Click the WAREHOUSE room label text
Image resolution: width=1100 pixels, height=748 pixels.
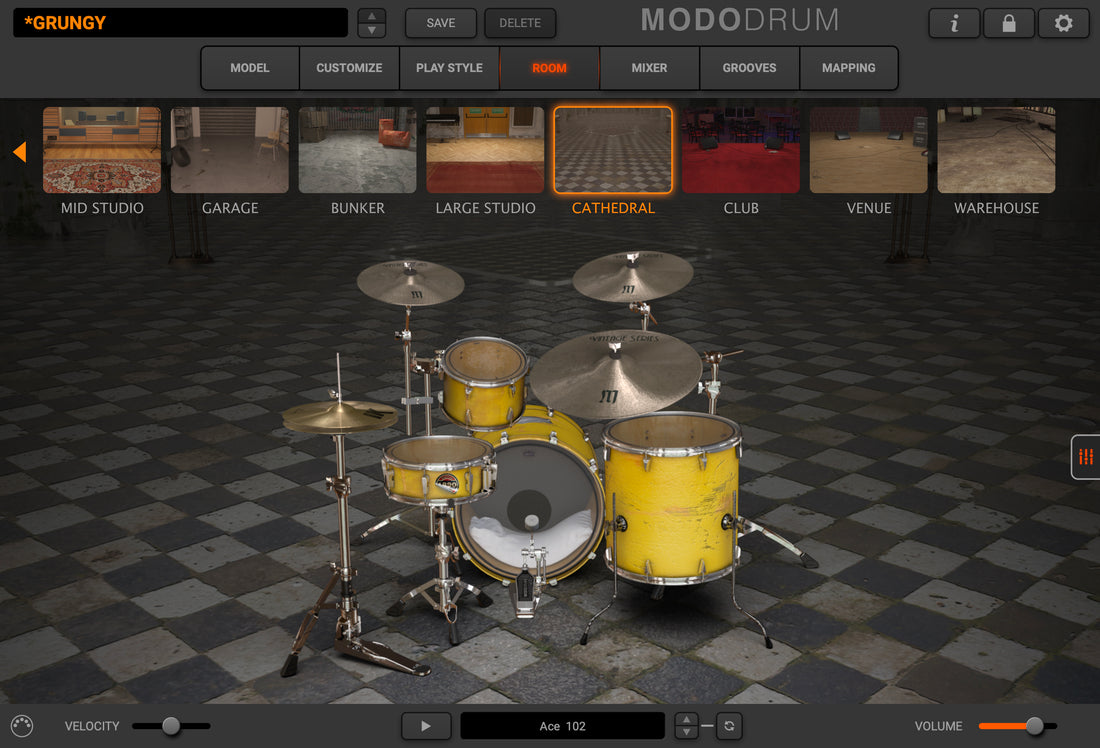[x=996, y=208]
